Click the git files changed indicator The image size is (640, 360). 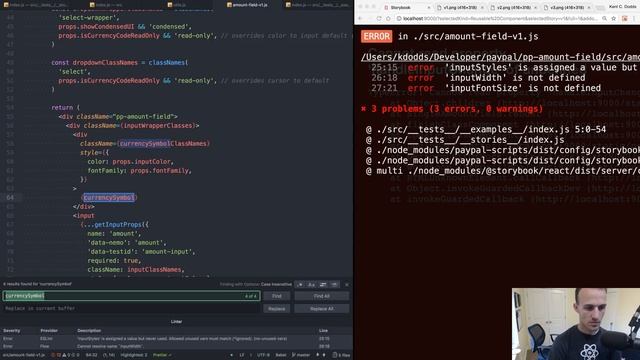coord(342,355)
